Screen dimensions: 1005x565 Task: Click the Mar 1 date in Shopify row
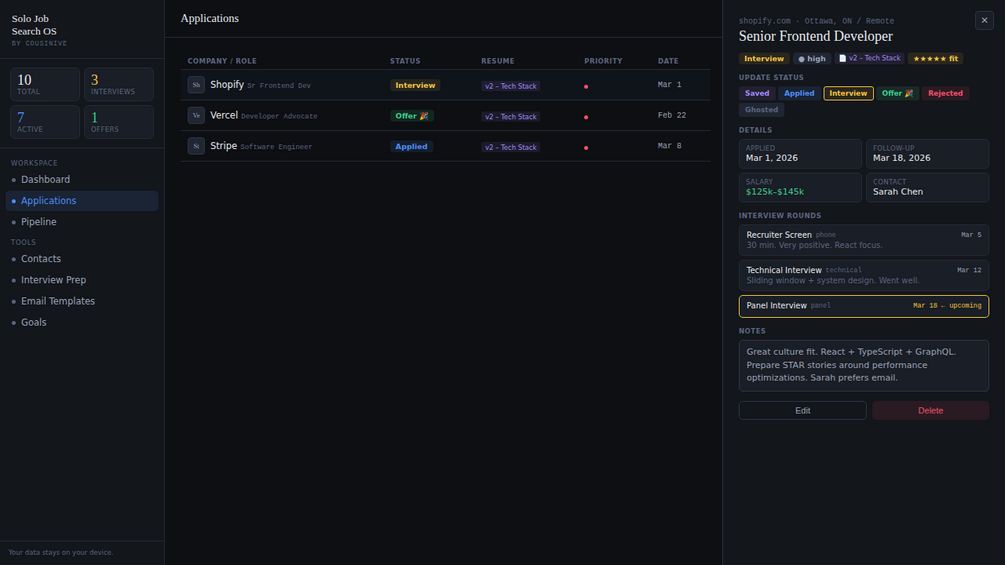(669, 85)
